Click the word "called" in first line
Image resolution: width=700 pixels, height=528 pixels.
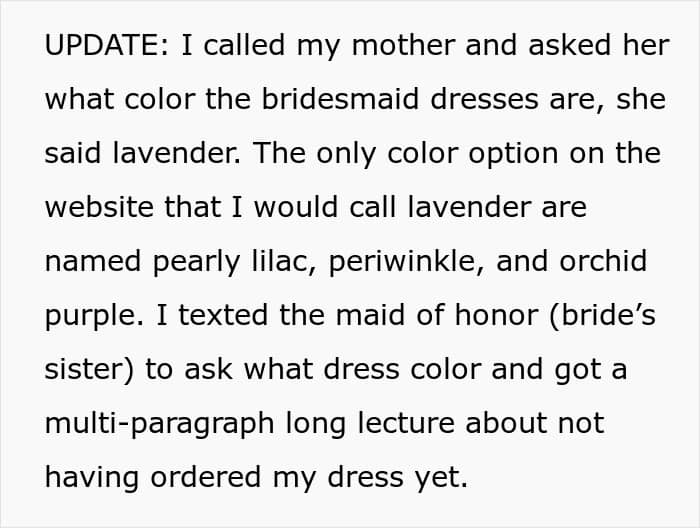tap(244, 45)
